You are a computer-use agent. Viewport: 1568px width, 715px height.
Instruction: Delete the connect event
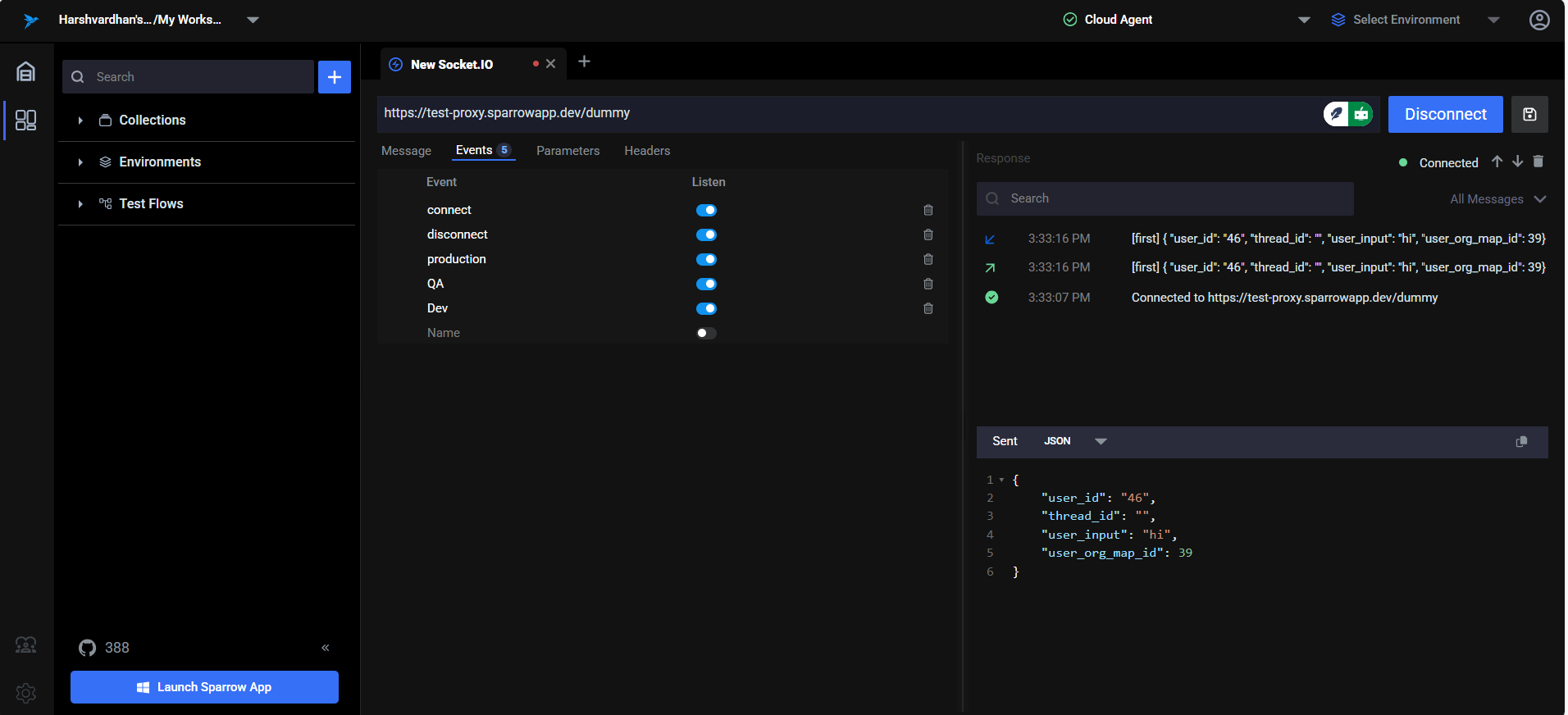(928, 210)
